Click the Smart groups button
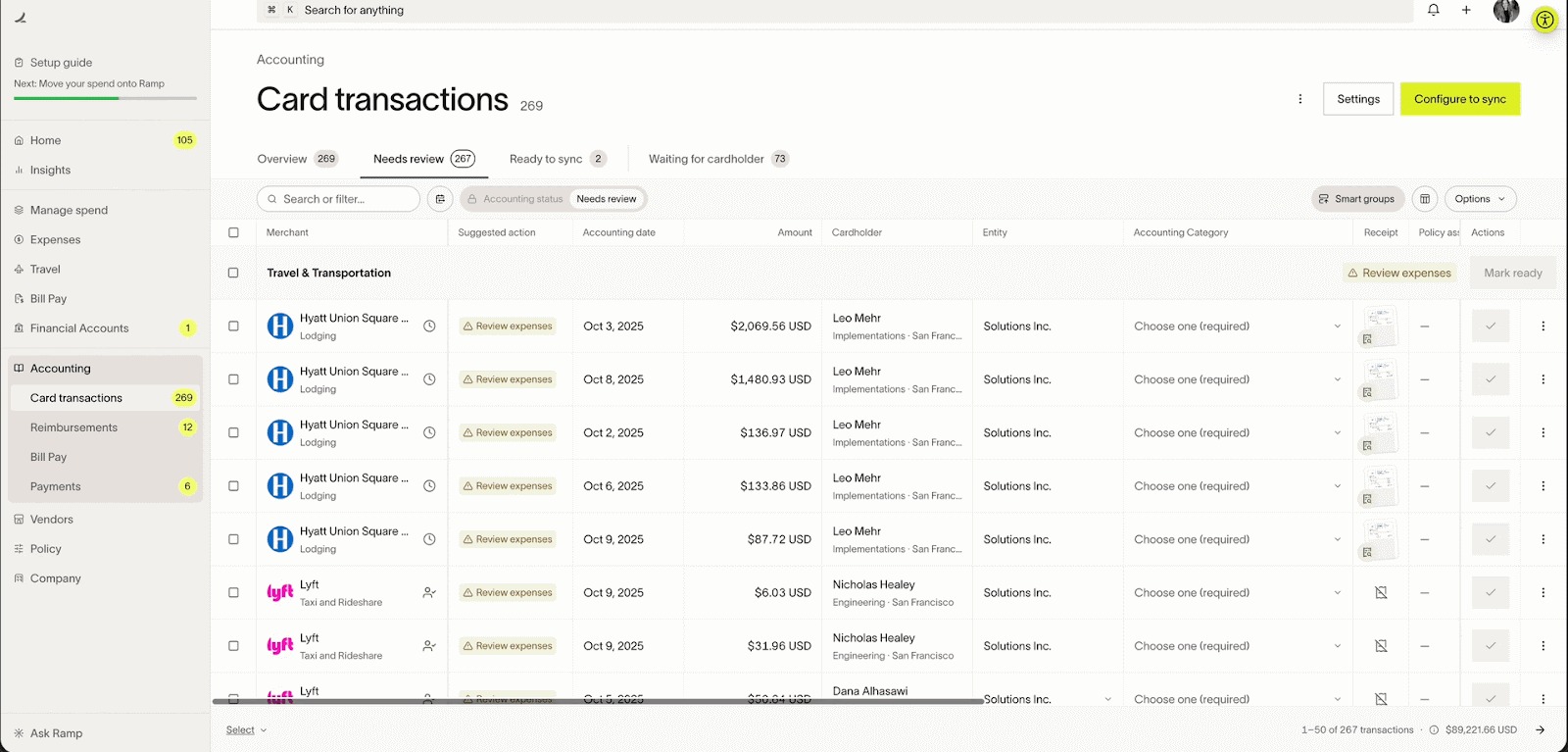 [1357, 199]
